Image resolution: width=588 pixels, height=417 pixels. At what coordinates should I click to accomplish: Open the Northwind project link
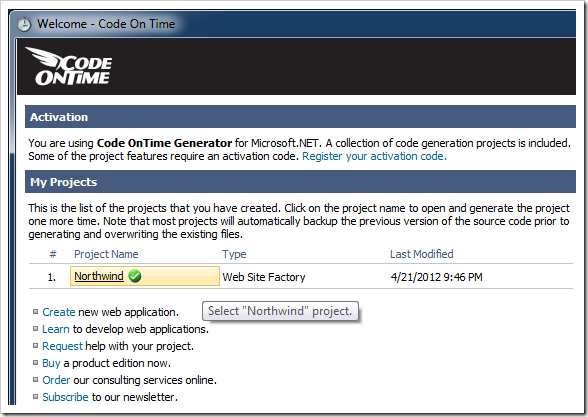coord(99,276)
